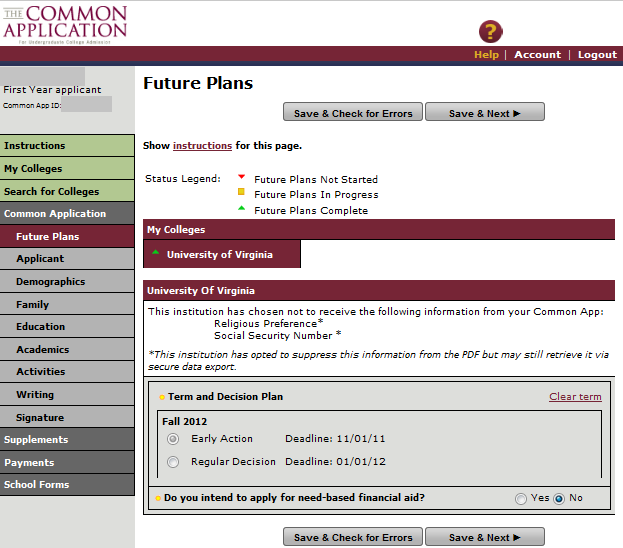
Task: Go to the Writing section
Action: [x=67, y=394]
